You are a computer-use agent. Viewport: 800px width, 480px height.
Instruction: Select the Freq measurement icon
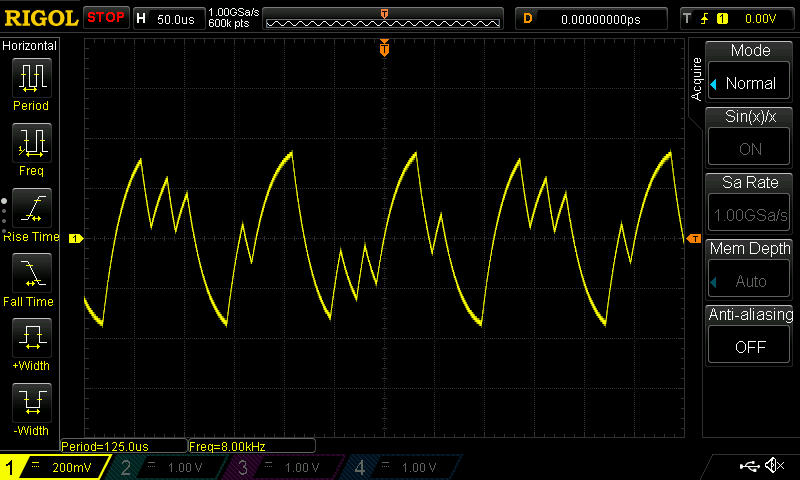(32, 143)
